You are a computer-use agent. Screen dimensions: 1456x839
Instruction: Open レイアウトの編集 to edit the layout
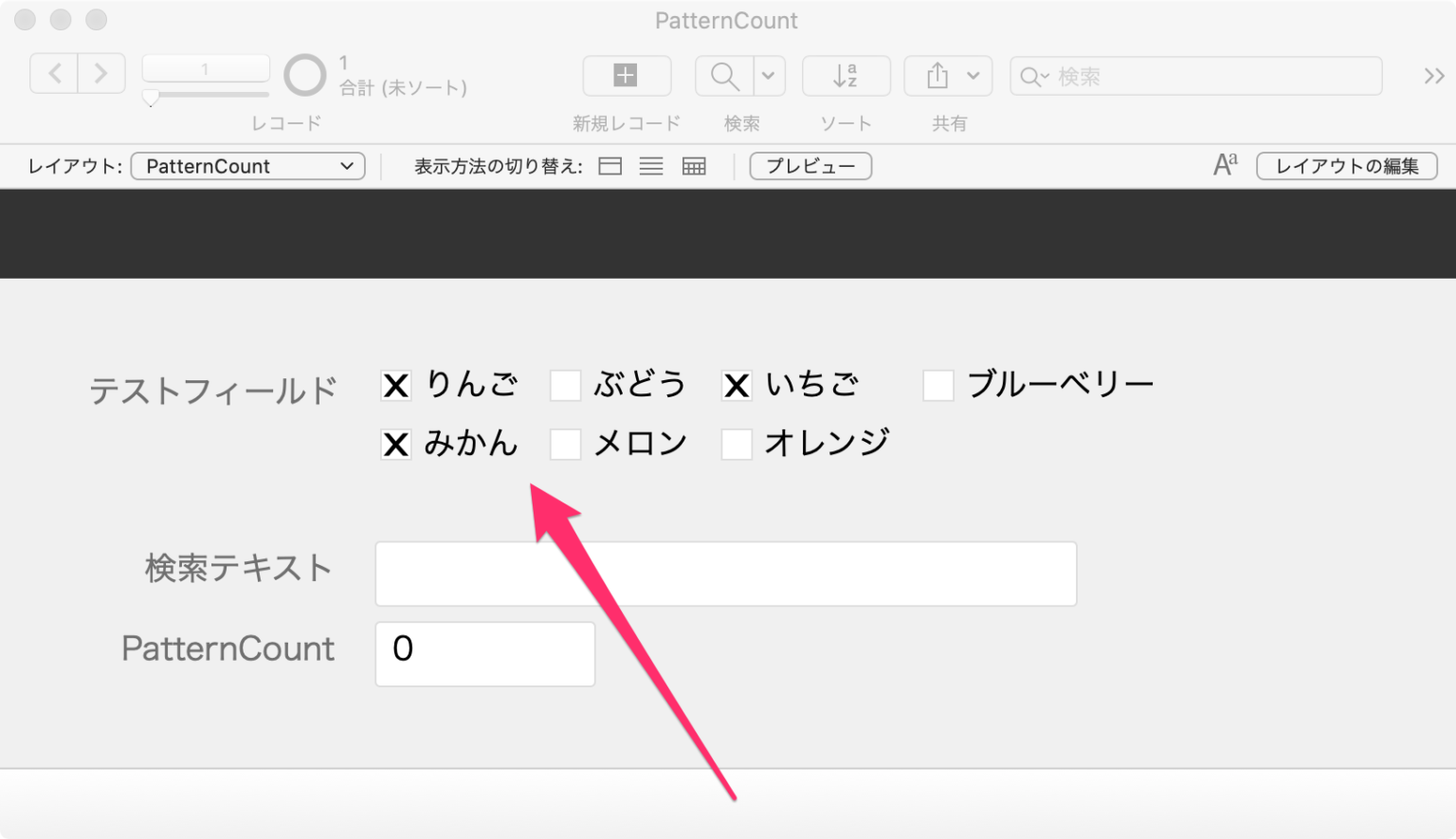1346,165
